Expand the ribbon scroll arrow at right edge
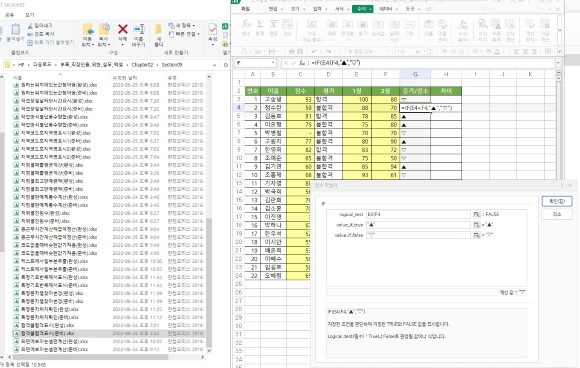 pos(560,30)
